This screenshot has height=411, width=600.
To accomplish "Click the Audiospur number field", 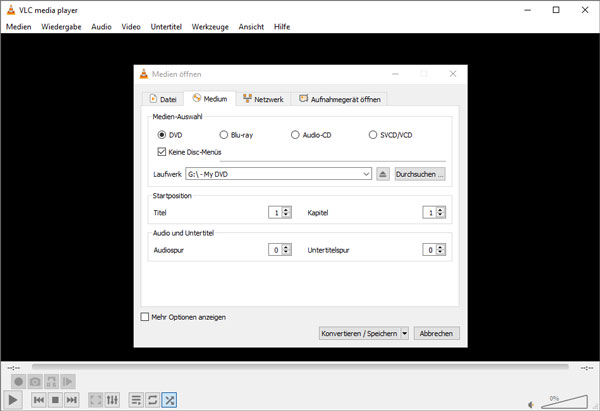I will click(x=276, y=250).
